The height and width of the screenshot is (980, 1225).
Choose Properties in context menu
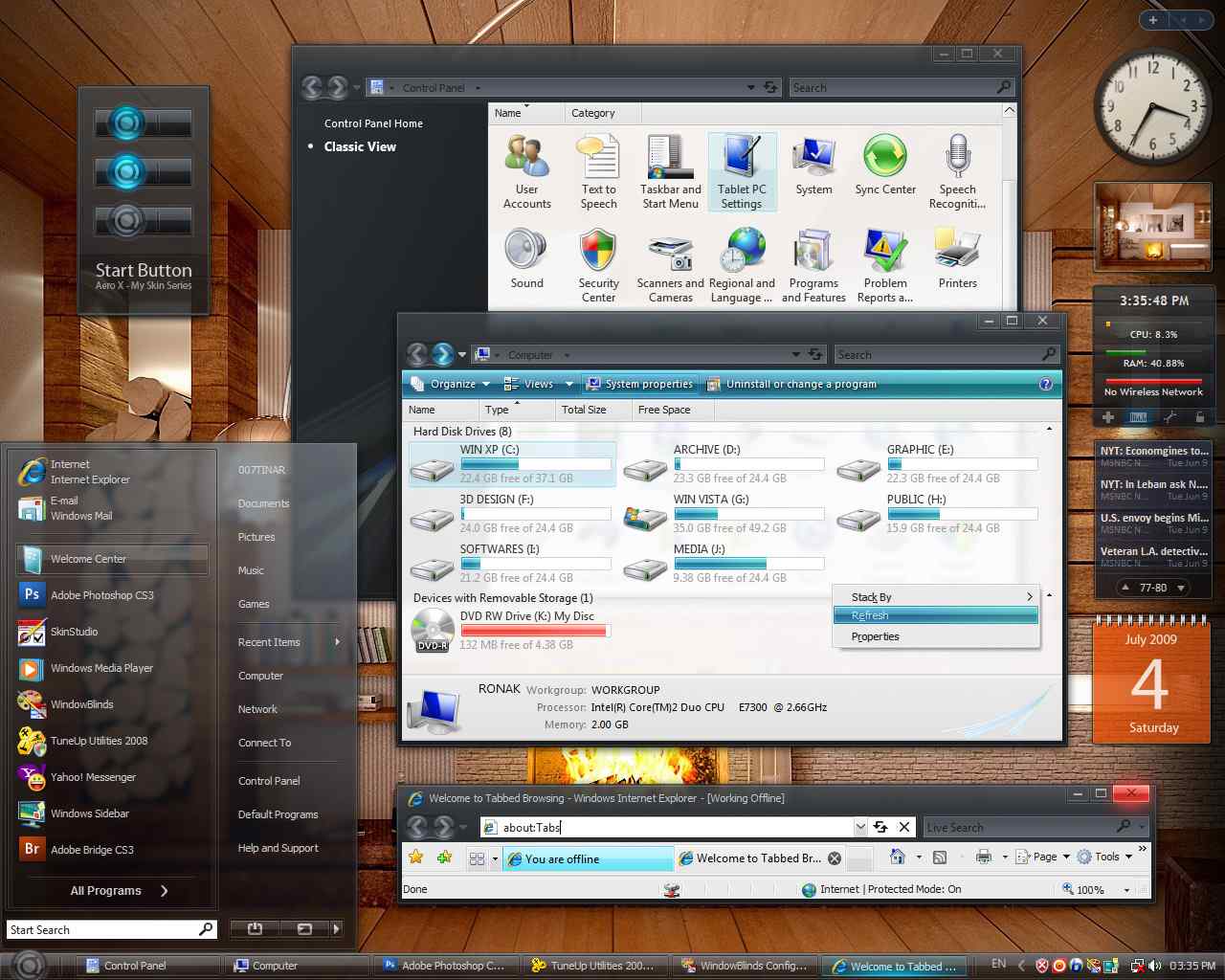click(936, 636)
